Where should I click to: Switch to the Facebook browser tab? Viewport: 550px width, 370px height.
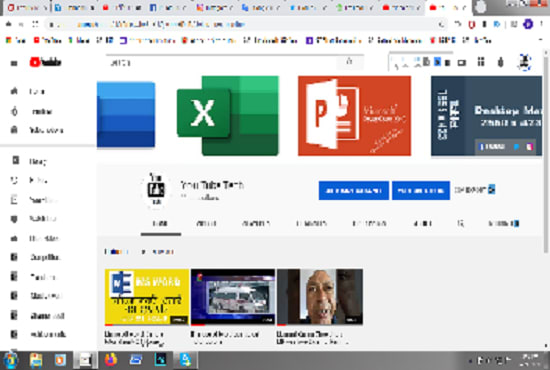click(167, 8)
